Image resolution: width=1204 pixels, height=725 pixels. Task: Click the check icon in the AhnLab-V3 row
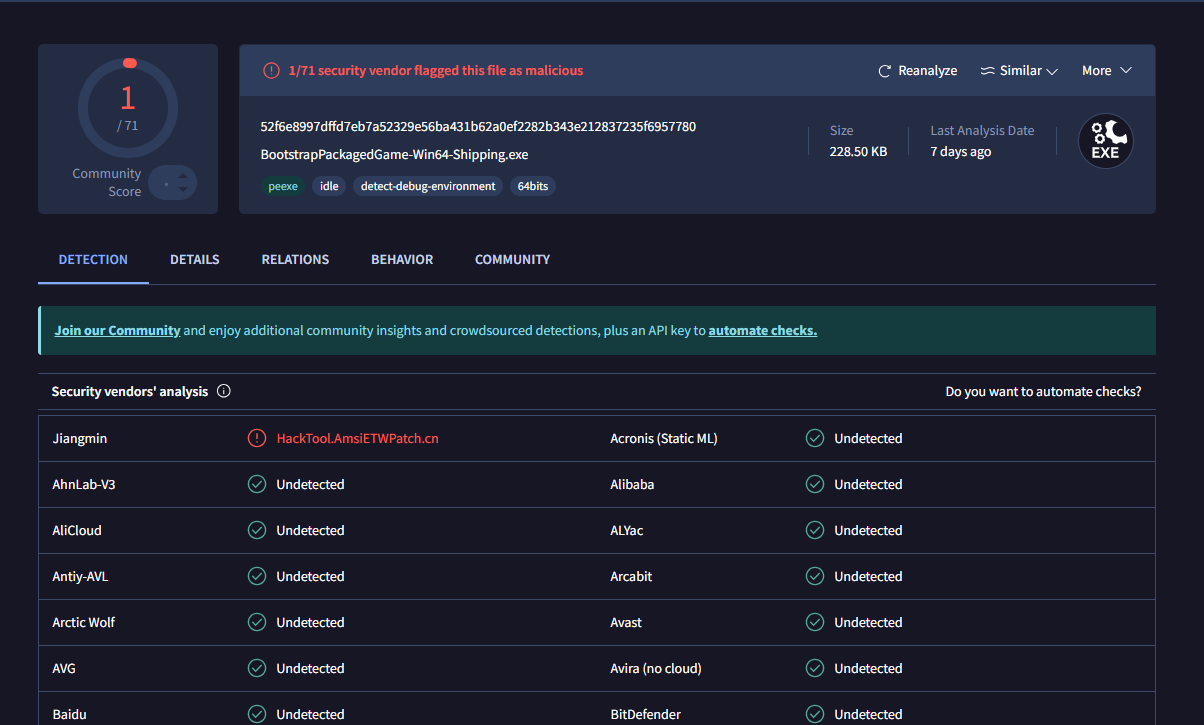pyautogui.click(x=257, y=484)
